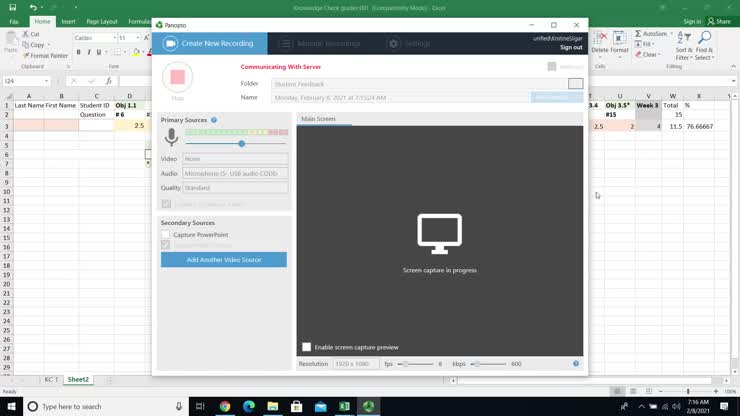Switch to the Main Screen tab
Image resolution: width=740 pixels, height=416 pixels.
319,119
